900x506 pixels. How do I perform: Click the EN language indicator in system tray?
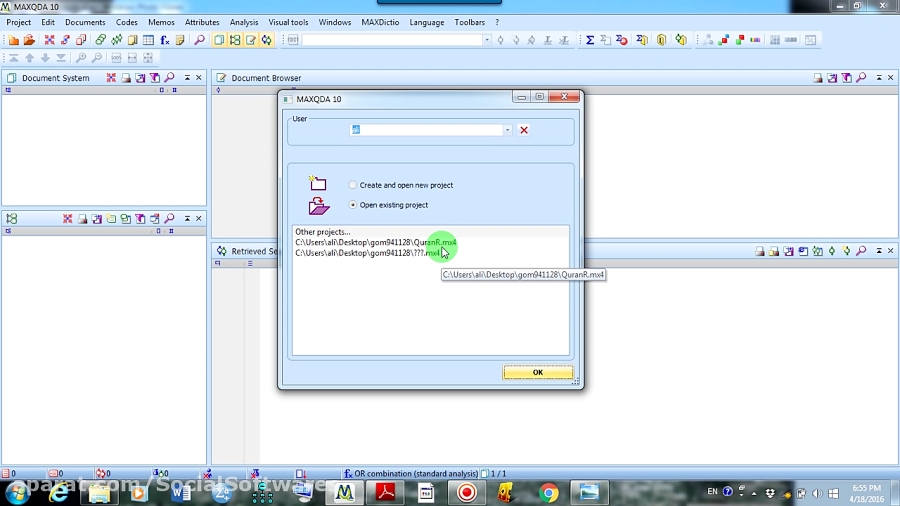(x=712, y=492)
